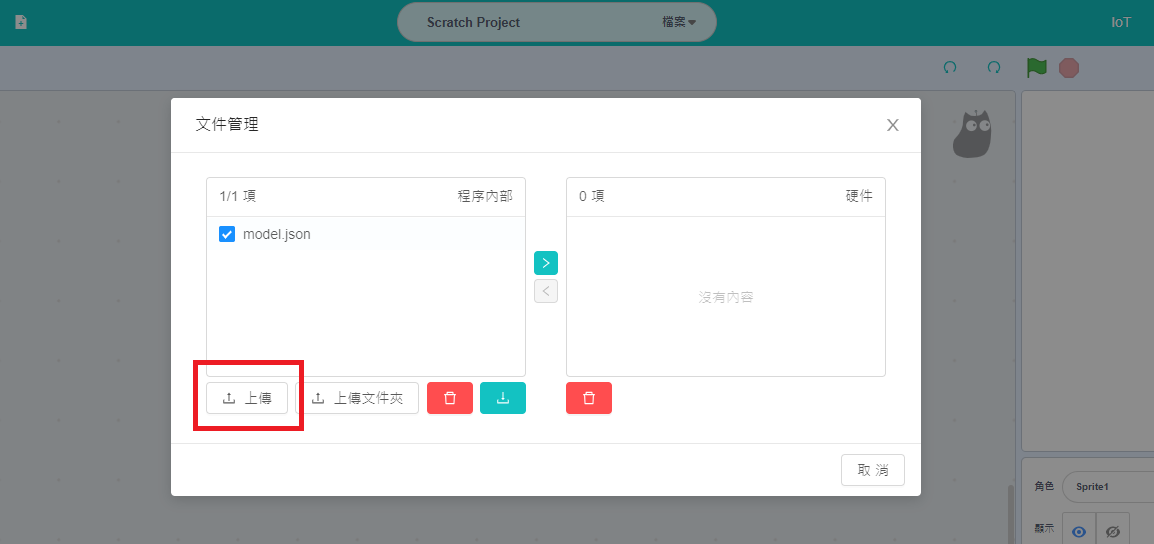Click the new file icon in top bar
This screenshot has height=544, width=1154.
coord(21,22)
